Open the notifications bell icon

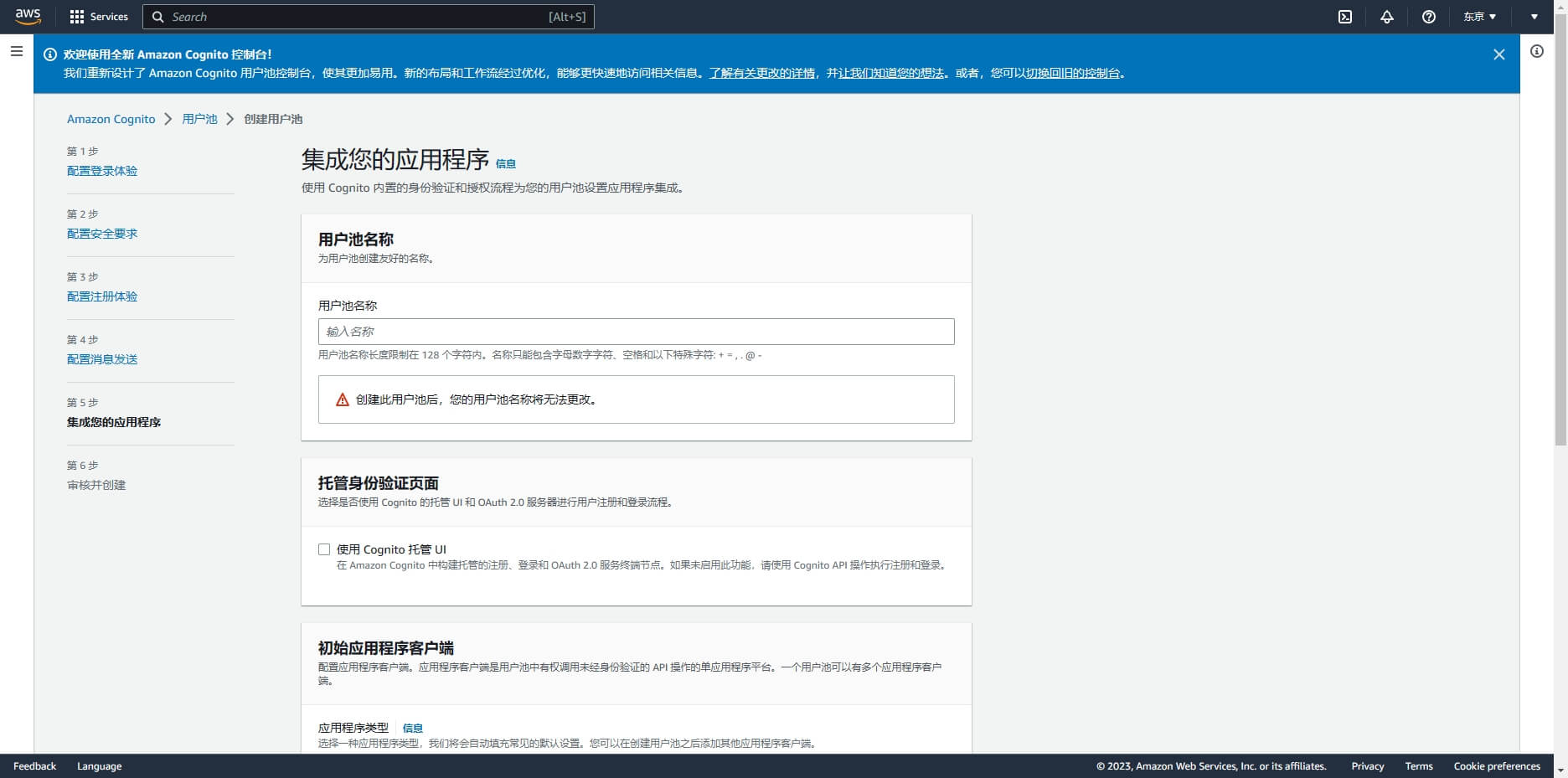tap(1387, 17)
